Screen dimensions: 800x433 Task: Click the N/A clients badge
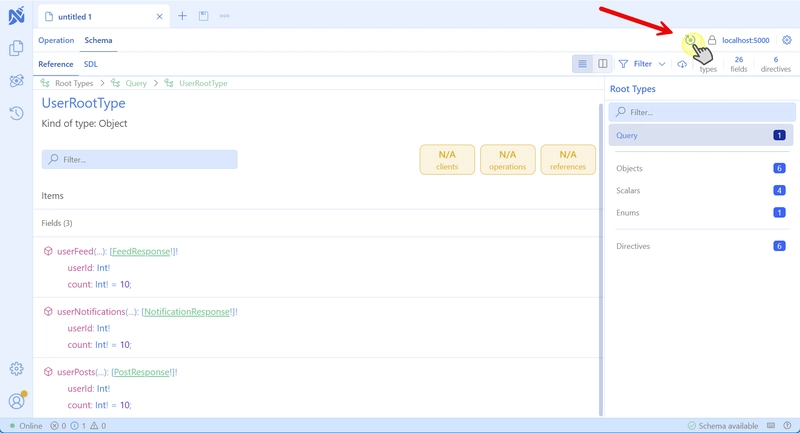coord(447,160)
